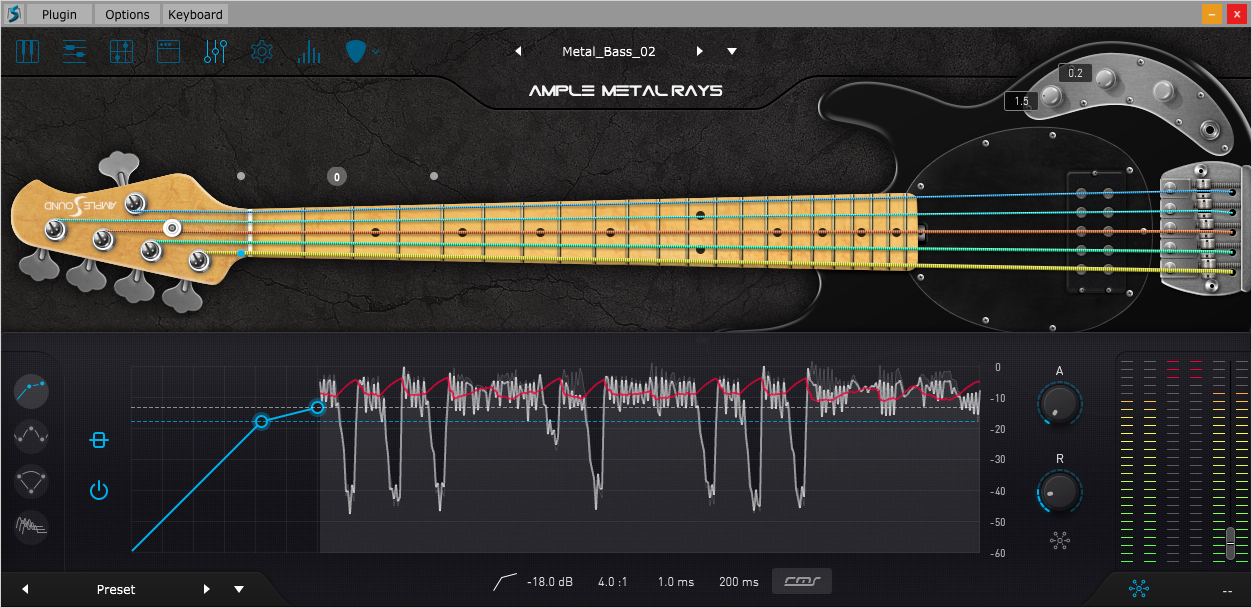Close the plugin window
The height and width of the screenshot is (608, 1252).
point(1237,14)
